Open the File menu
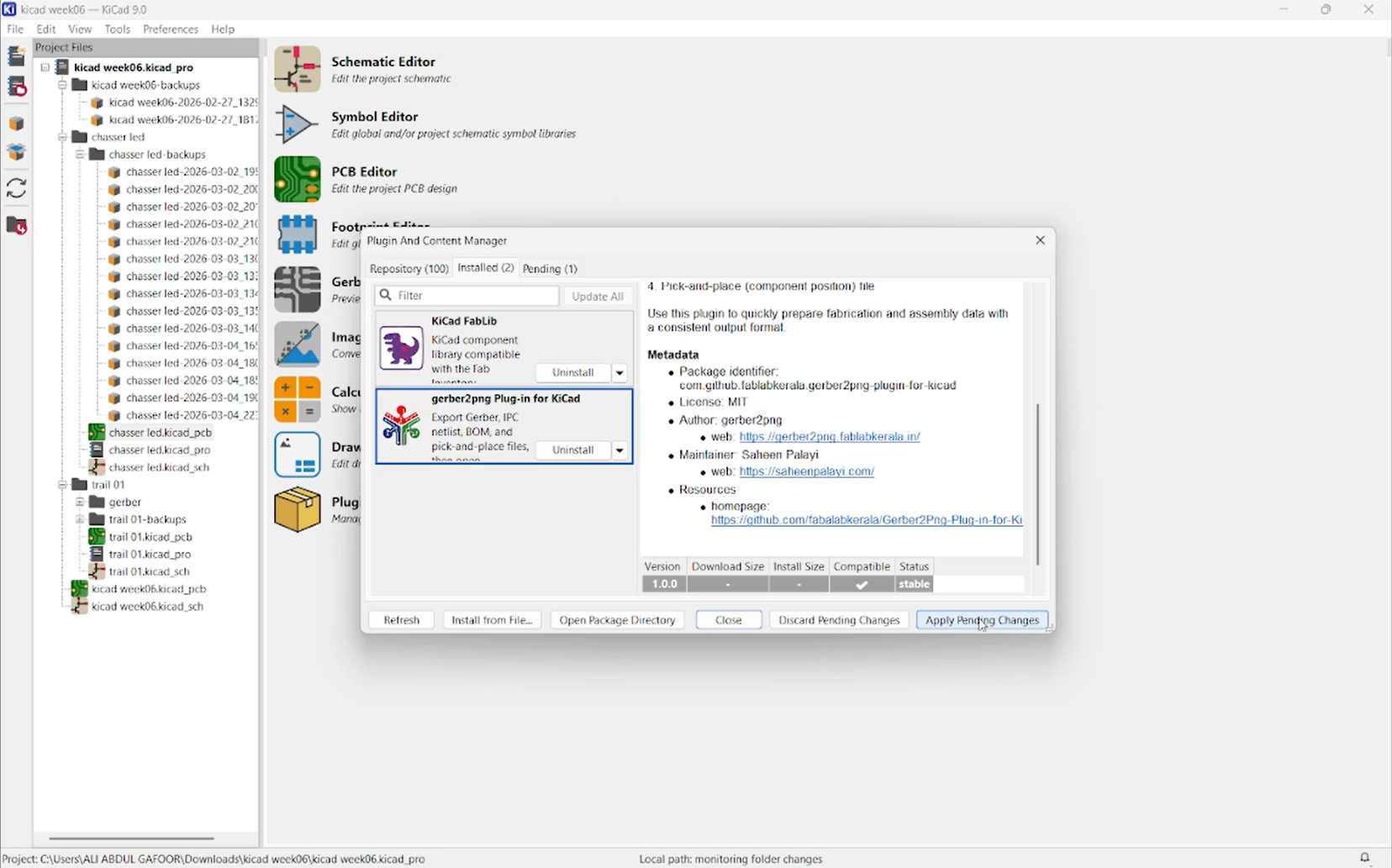 pyautogui.click(x=15, y=29)
